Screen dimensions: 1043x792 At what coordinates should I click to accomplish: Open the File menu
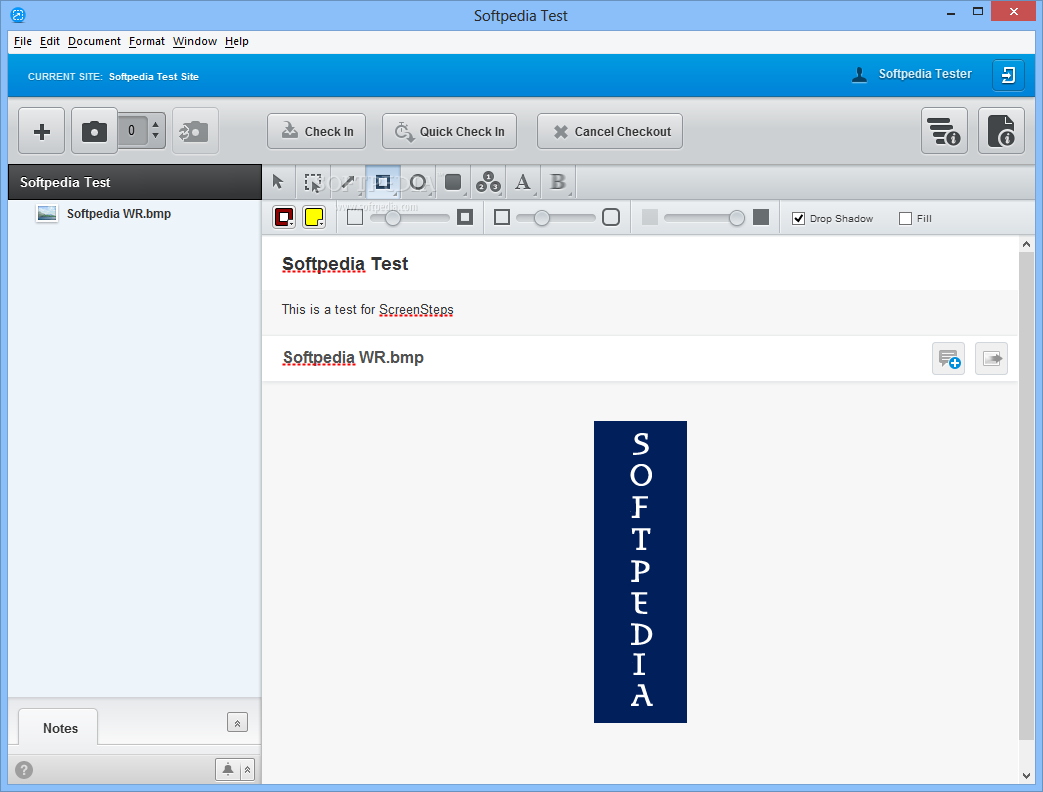[23, 41]
